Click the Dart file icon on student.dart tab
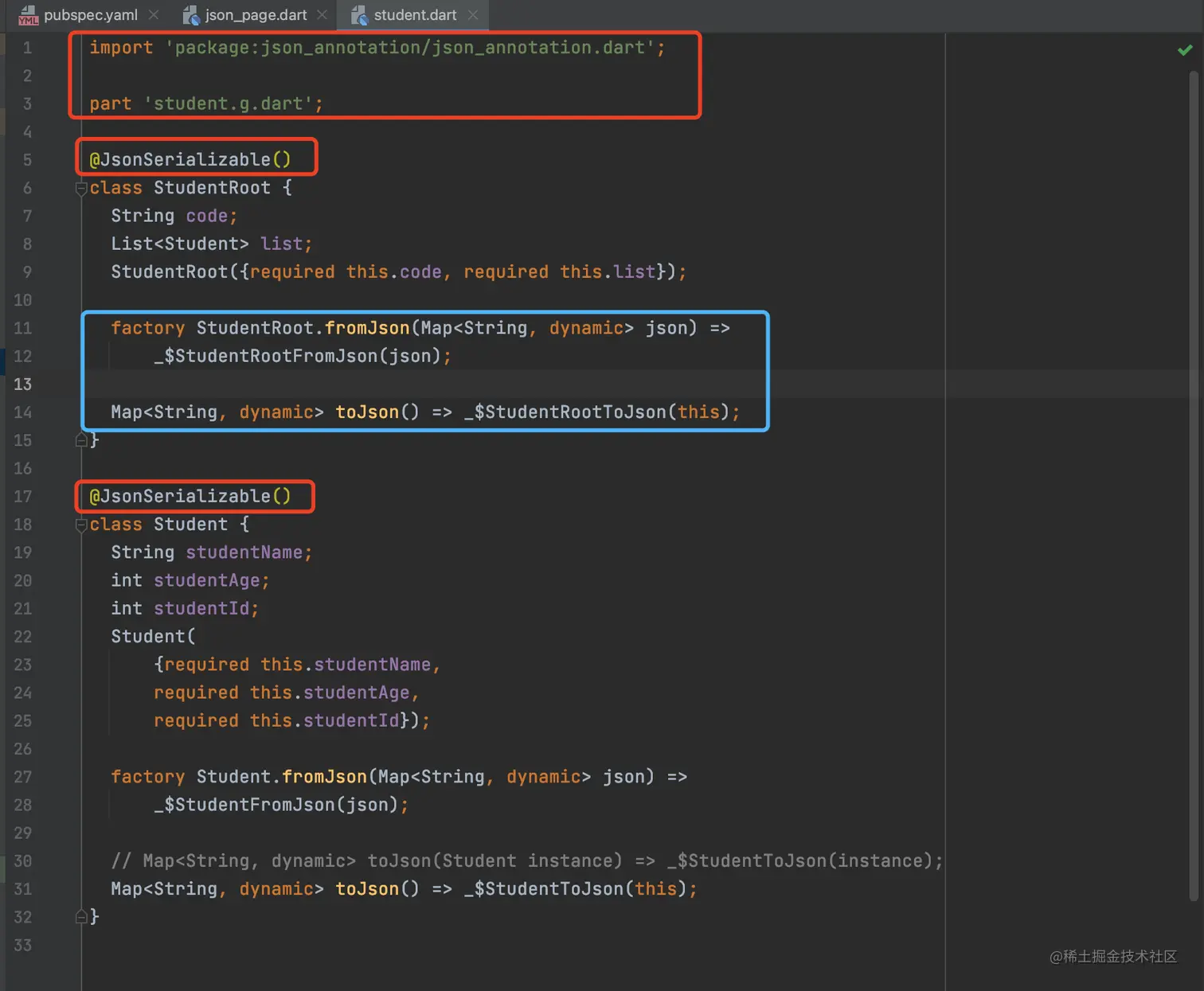The width and height of the screenshot is (1204, 991). coord(359,15)
